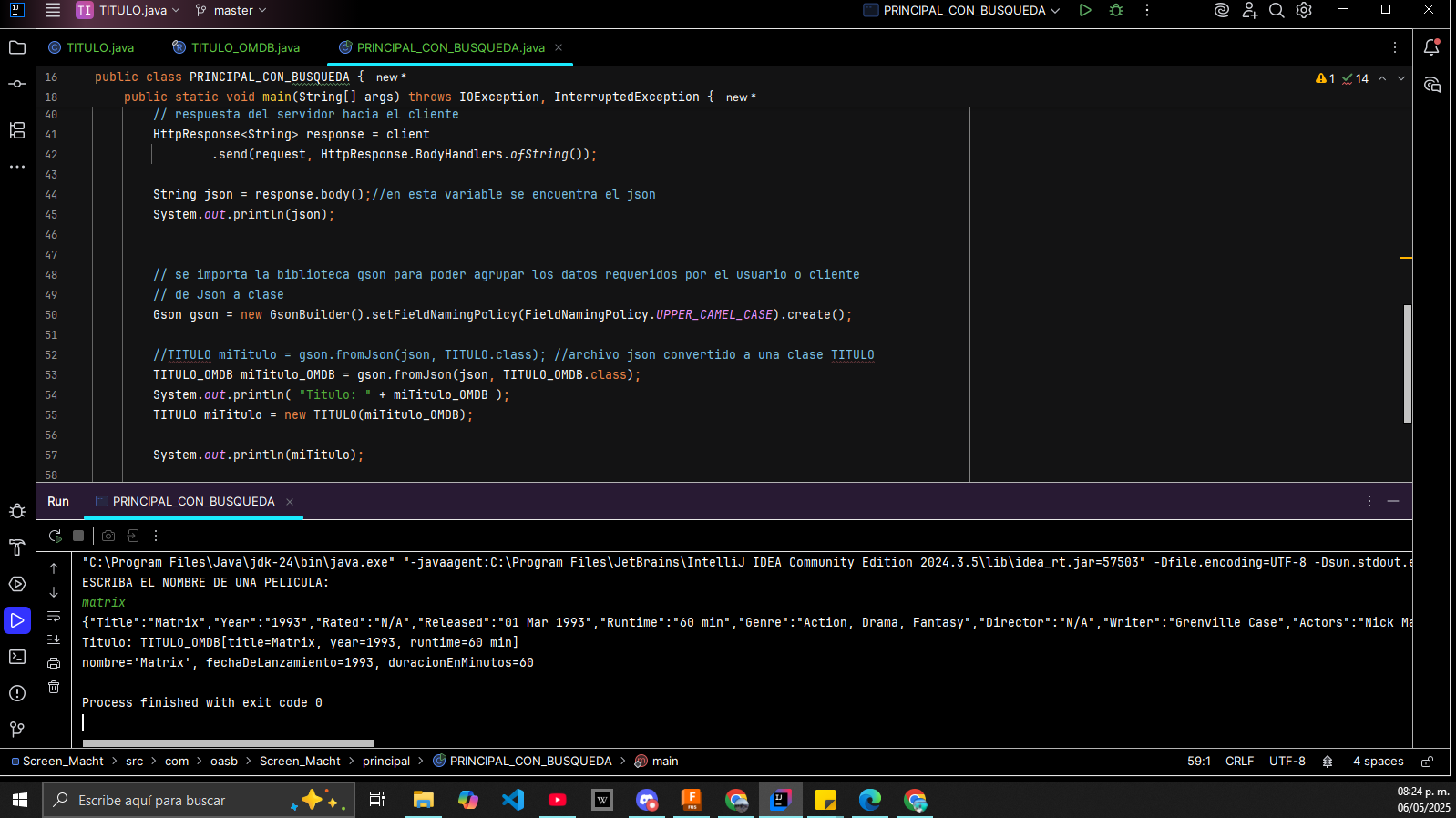Open Notifications bell

point(1431,47)
